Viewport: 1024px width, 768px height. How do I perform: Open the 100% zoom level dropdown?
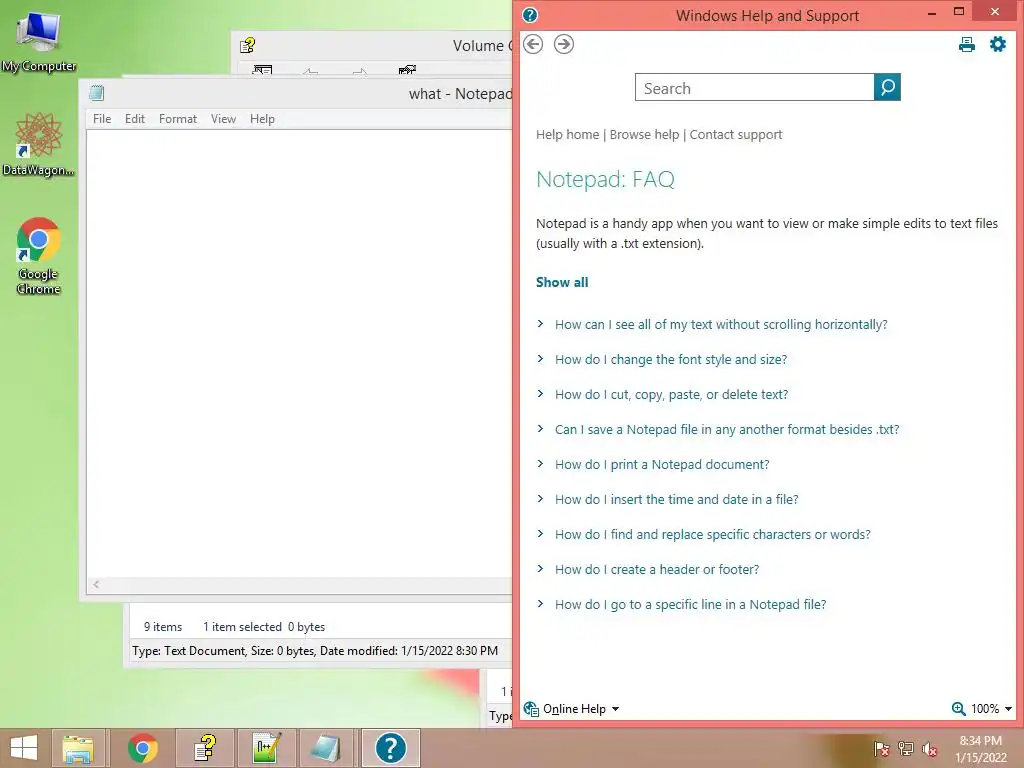point(991,709)
